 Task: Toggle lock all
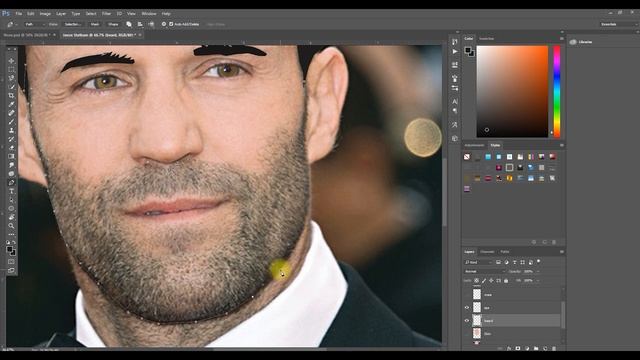tap(506, 281)
